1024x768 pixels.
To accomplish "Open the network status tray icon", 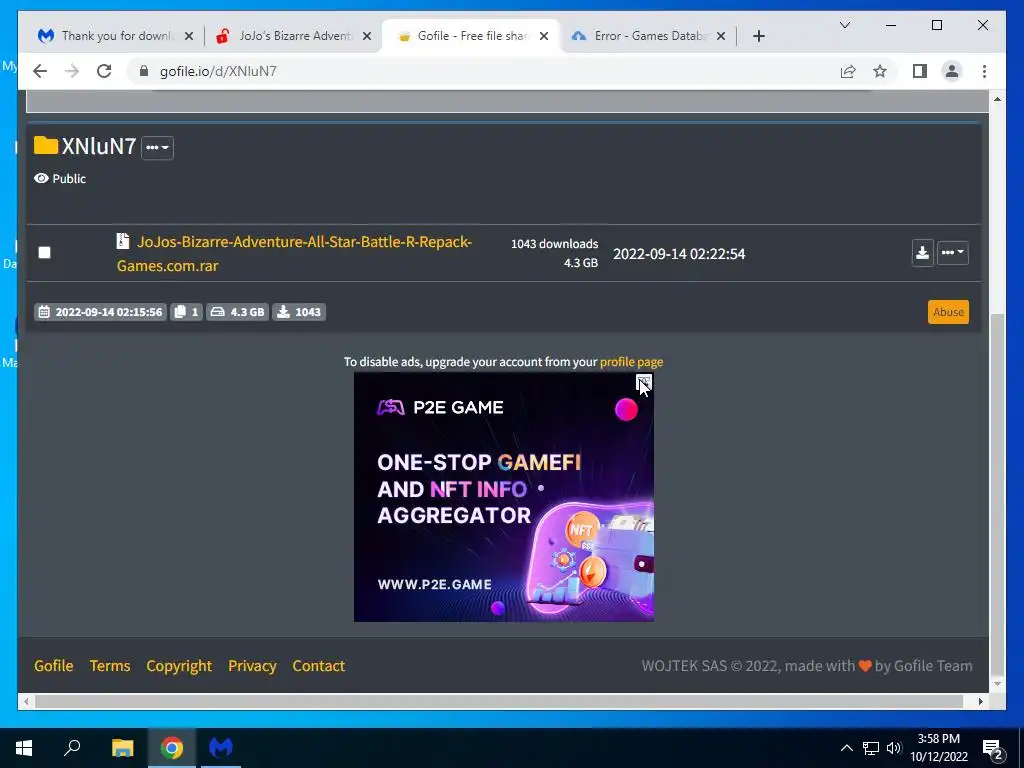I will pos(871,748).
